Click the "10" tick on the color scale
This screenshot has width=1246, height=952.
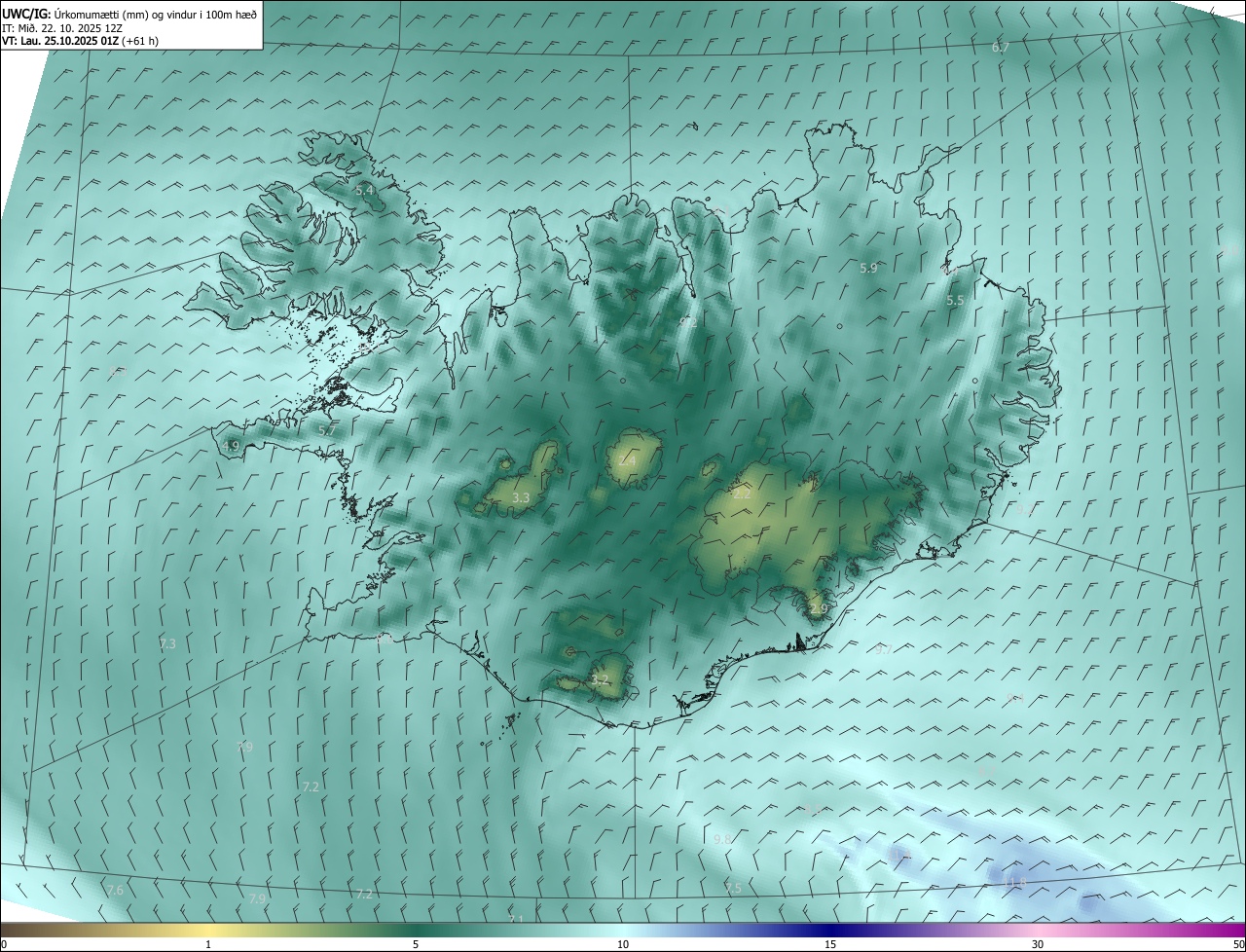(623, 944)
